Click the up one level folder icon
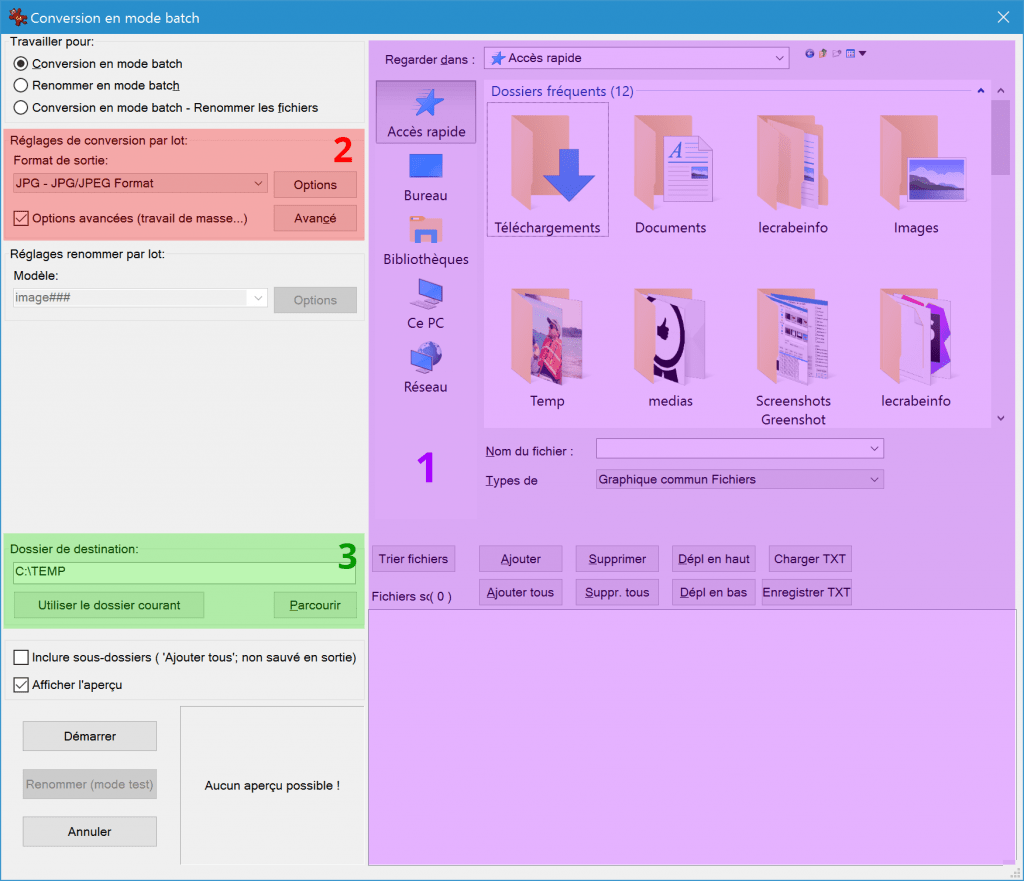This screenshot has height=881, width=1024. point(822,53)
